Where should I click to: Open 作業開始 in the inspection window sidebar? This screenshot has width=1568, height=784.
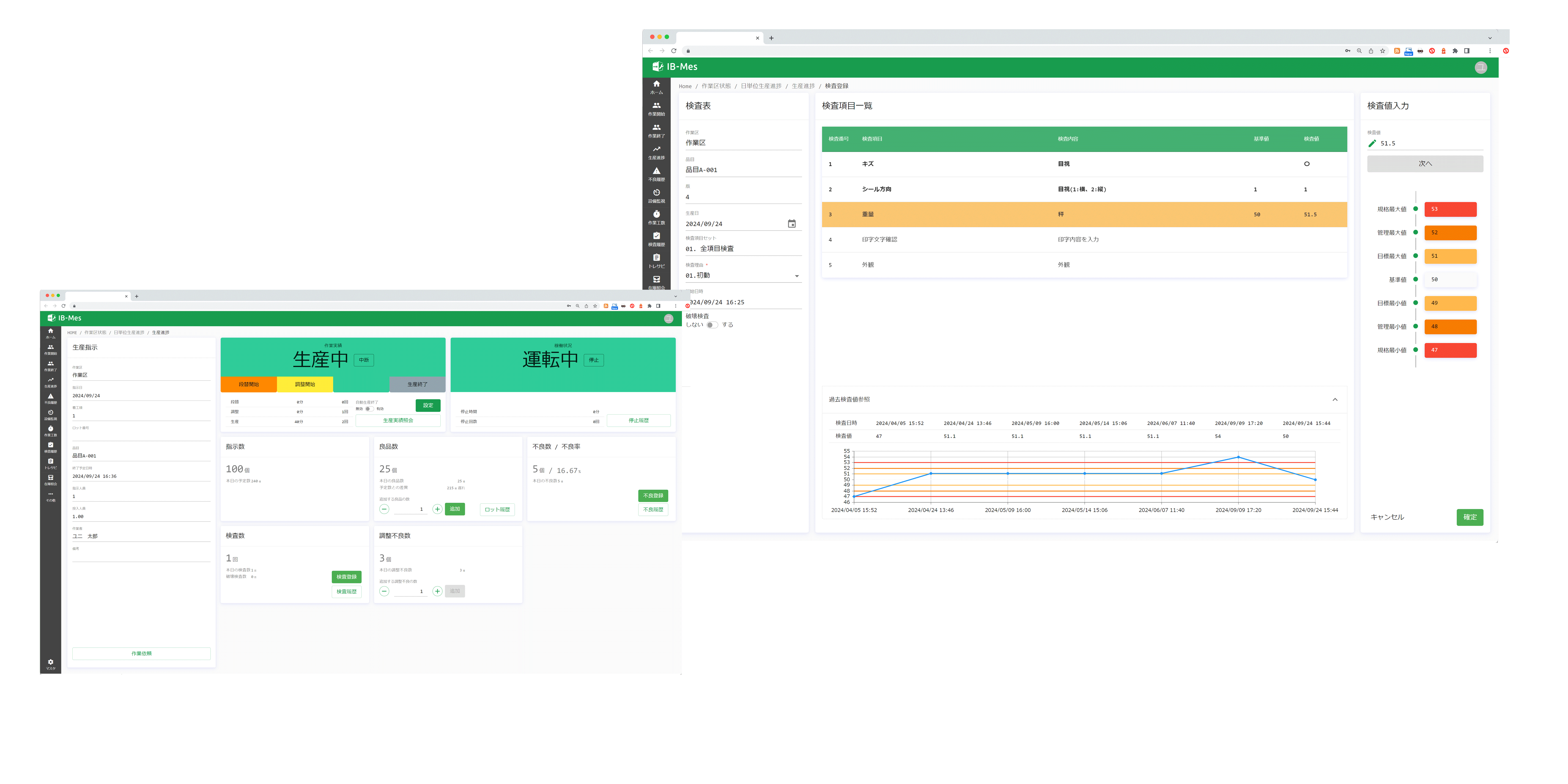656,109
